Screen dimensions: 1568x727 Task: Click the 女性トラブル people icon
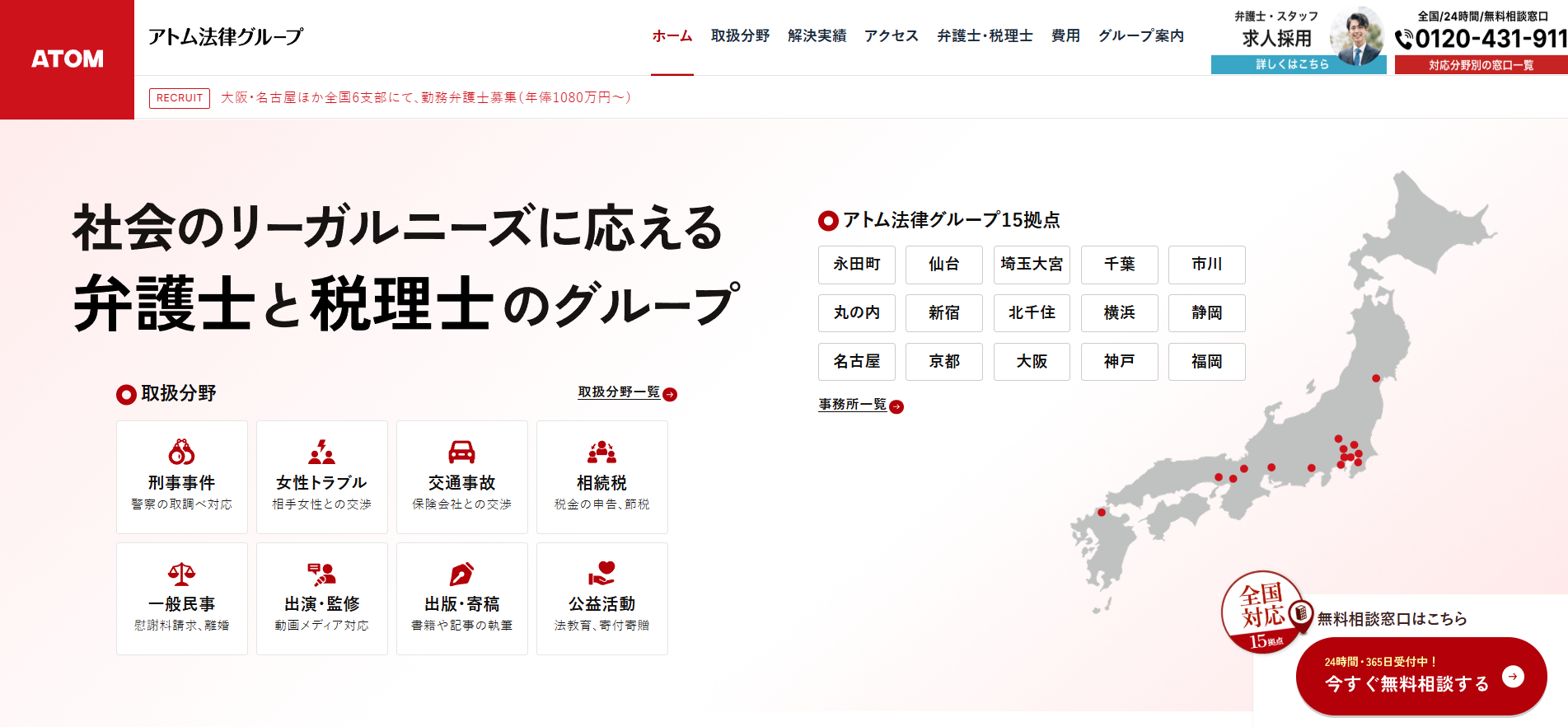click(321, 452)
